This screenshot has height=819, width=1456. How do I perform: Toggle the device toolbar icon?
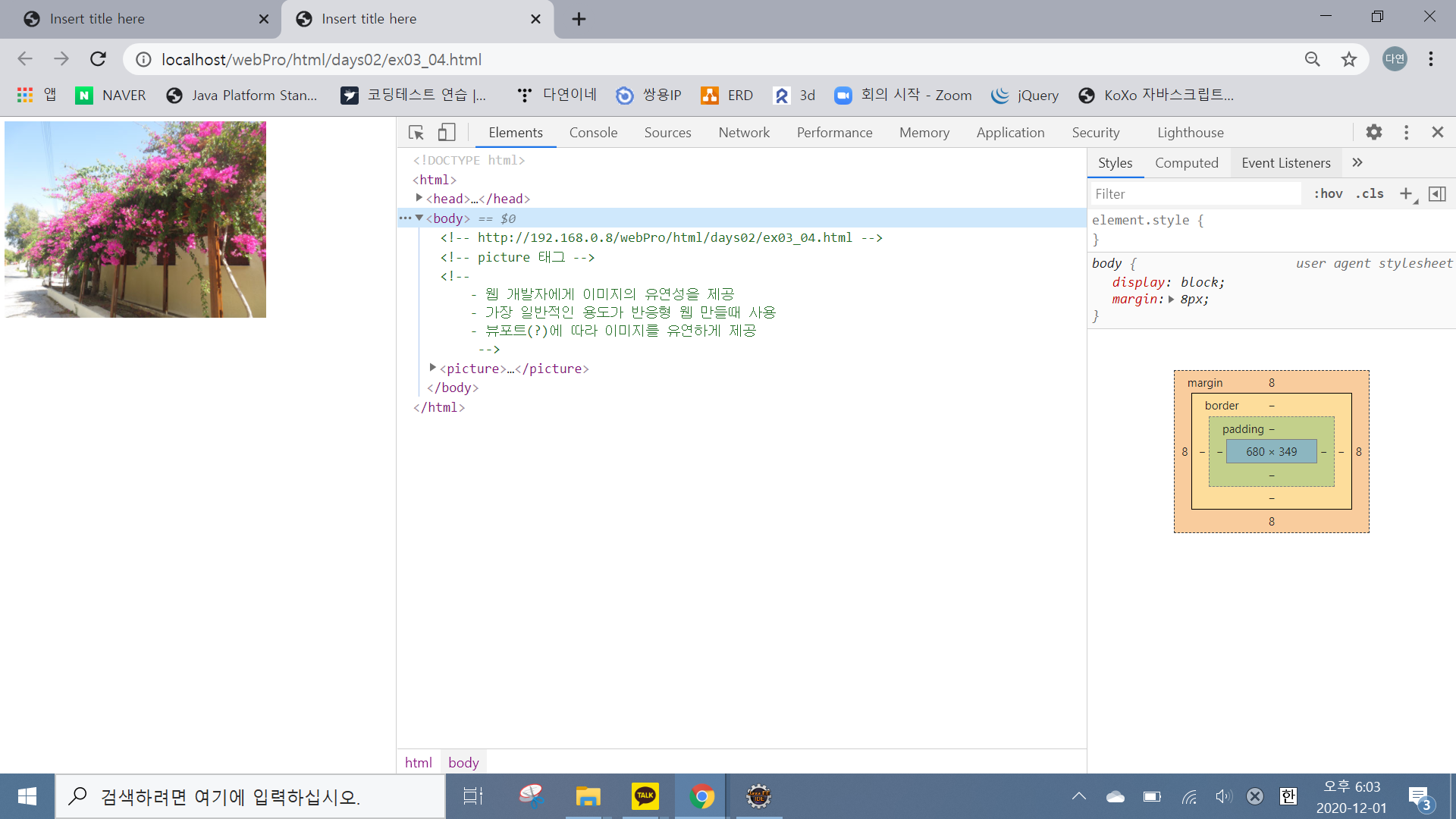(x=447, y=133)
